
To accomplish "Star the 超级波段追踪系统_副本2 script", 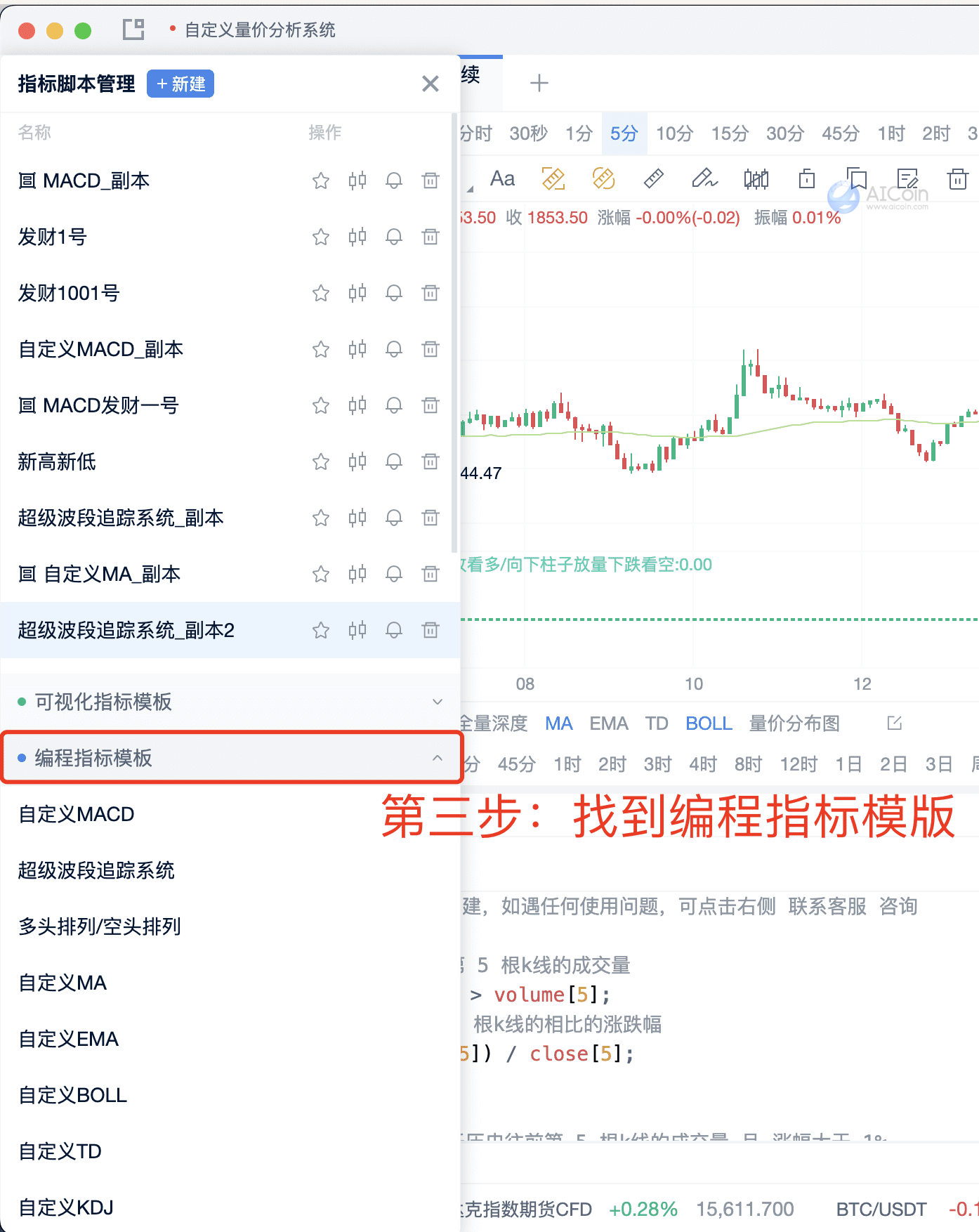I will click(321, 630).
